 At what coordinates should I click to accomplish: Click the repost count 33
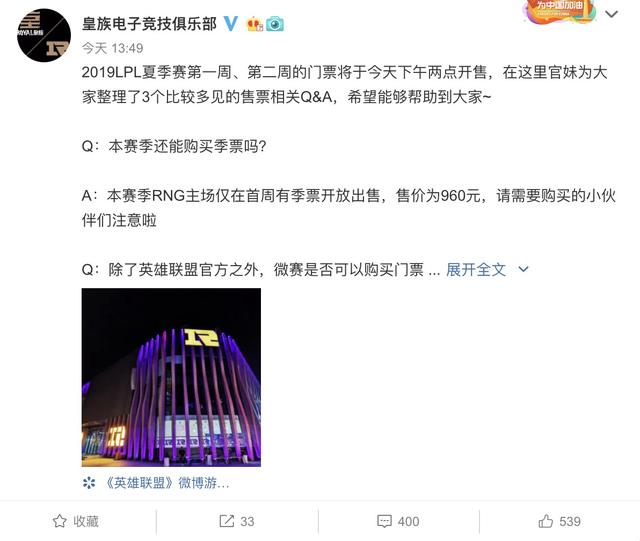tap(247, 521)
